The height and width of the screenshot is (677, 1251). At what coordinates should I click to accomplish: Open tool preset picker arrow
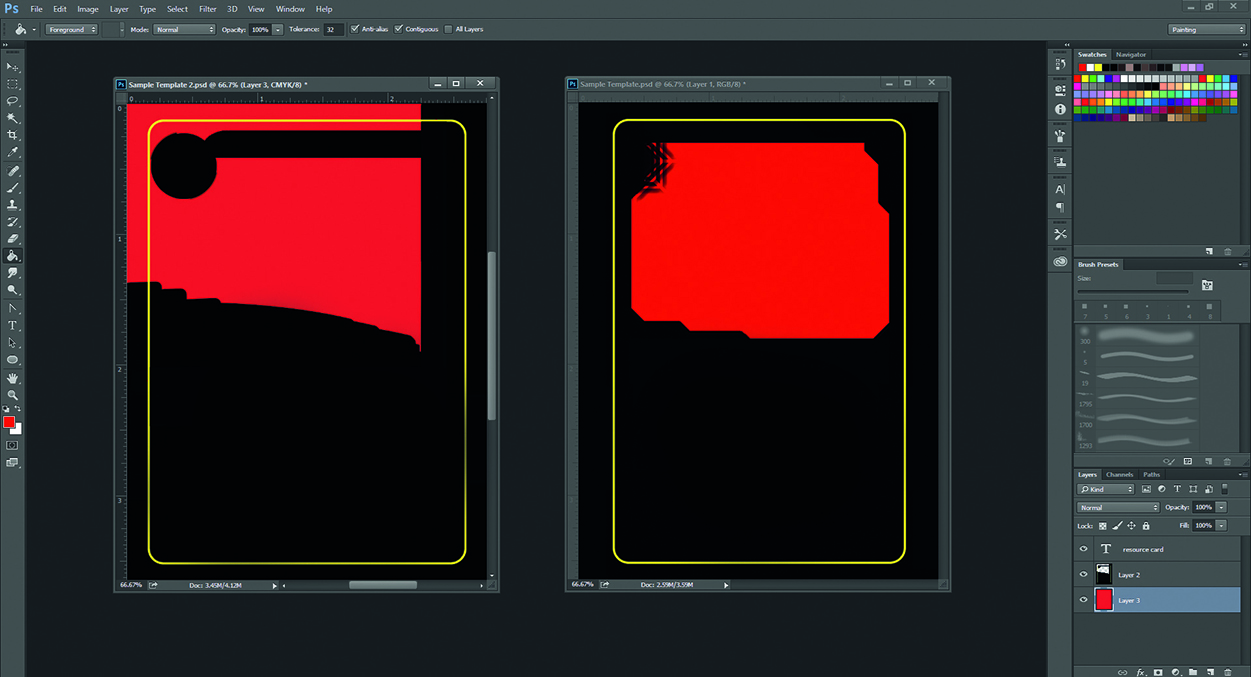click(33, 29)
